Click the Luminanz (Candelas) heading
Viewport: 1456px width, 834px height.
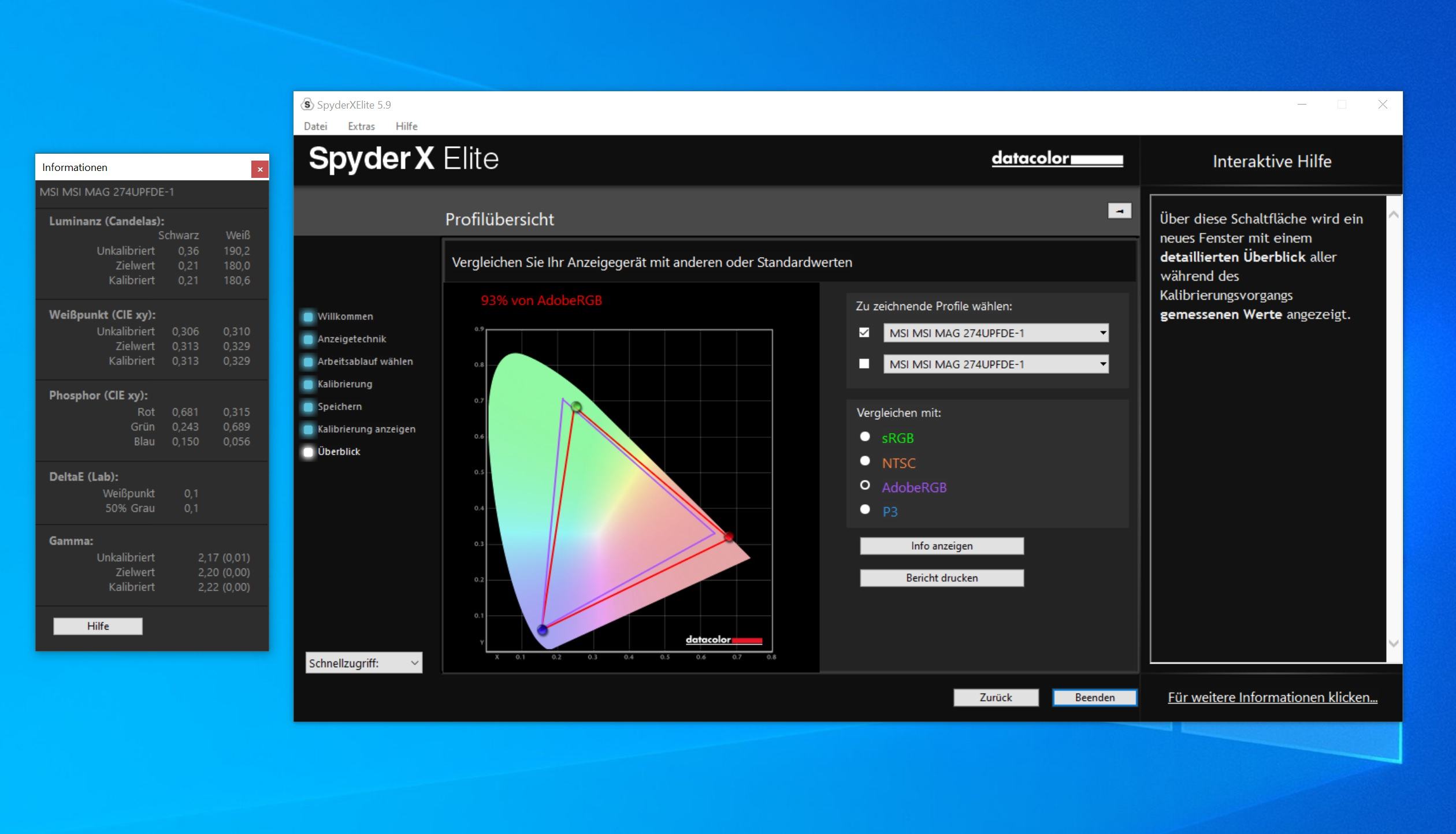[106, 221]
